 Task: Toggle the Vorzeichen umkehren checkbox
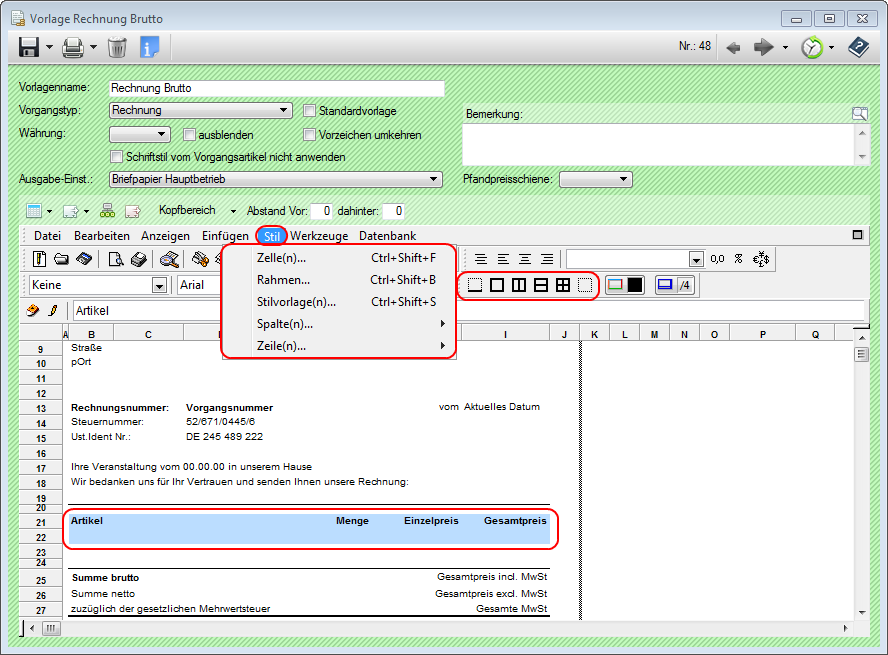click(x=310, y=135)
